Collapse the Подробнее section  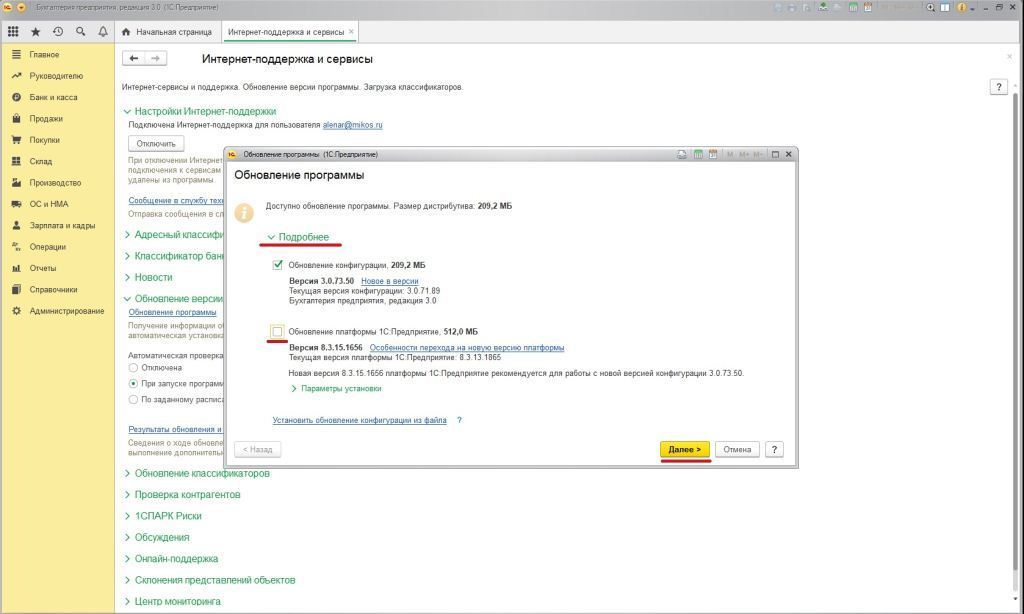(298, 237)
